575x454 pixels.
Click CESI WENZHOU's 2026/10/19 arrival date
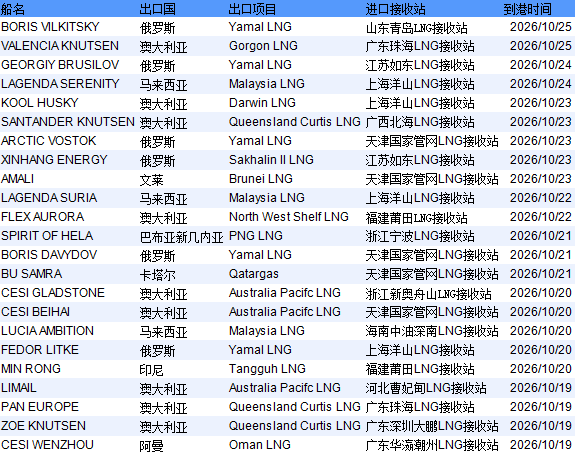(541, 445)
